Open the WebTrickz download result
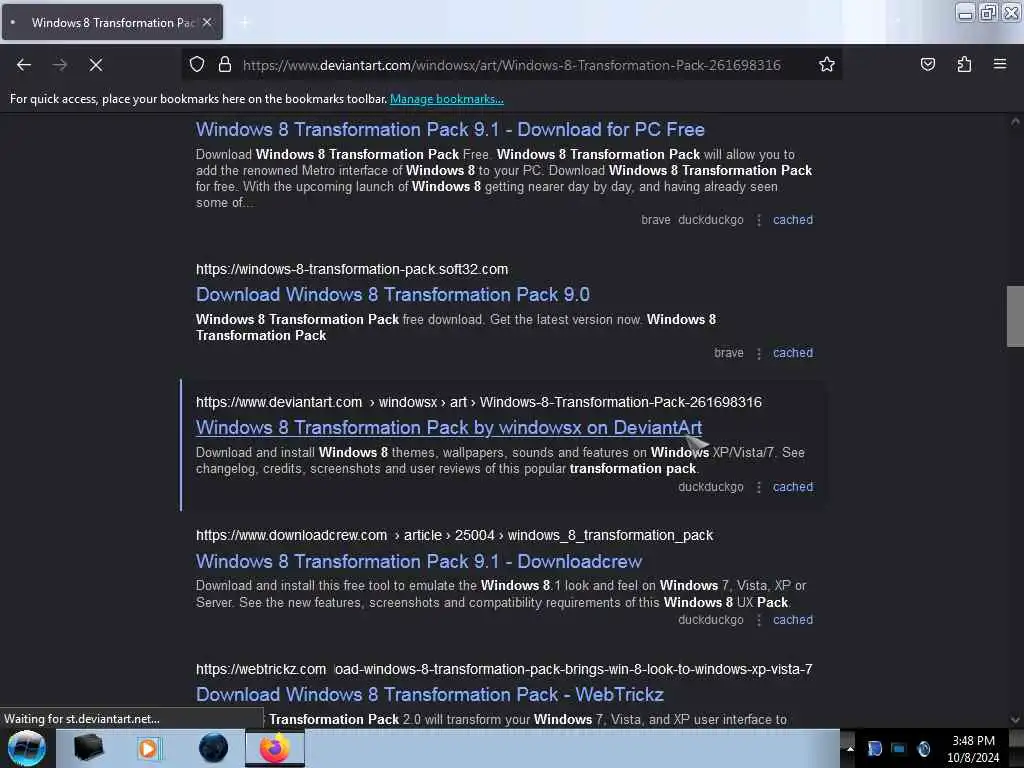Screen dimensions: 1024x768 [x=430, y=694]
